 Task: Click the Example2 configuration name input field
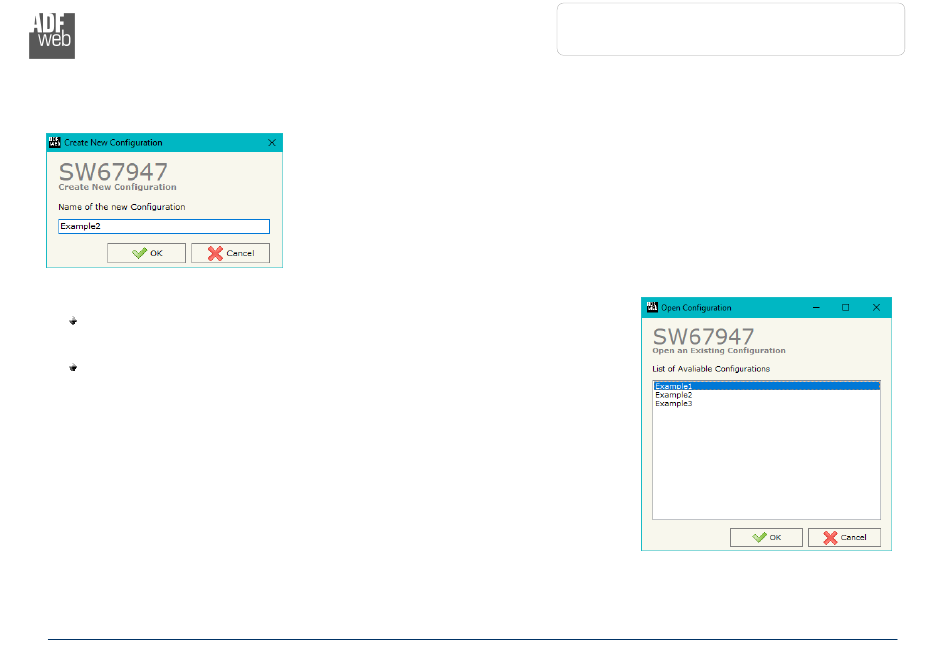[164, 227]
